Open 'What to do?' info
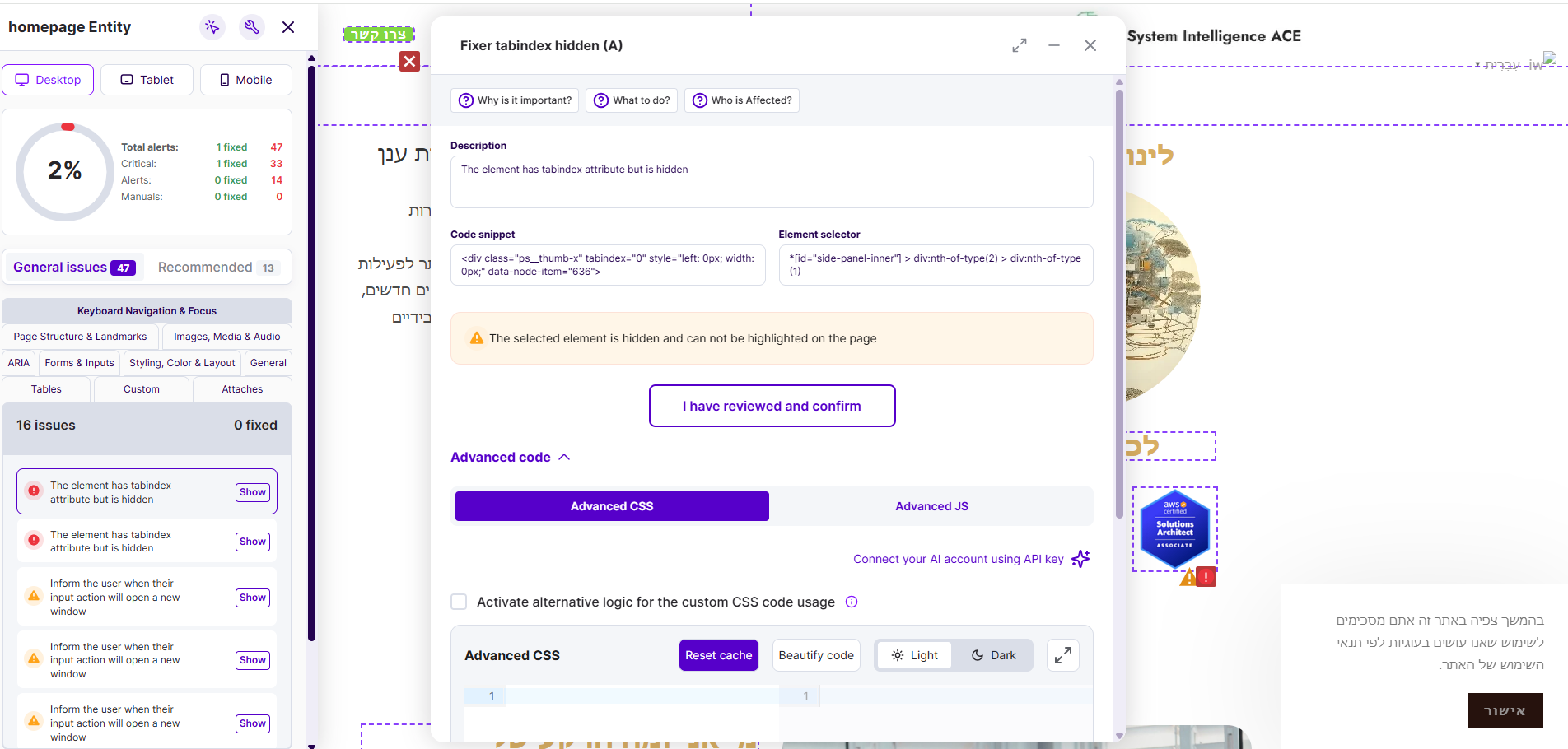This screenshot has height=749, width=1568. [632, 100]
